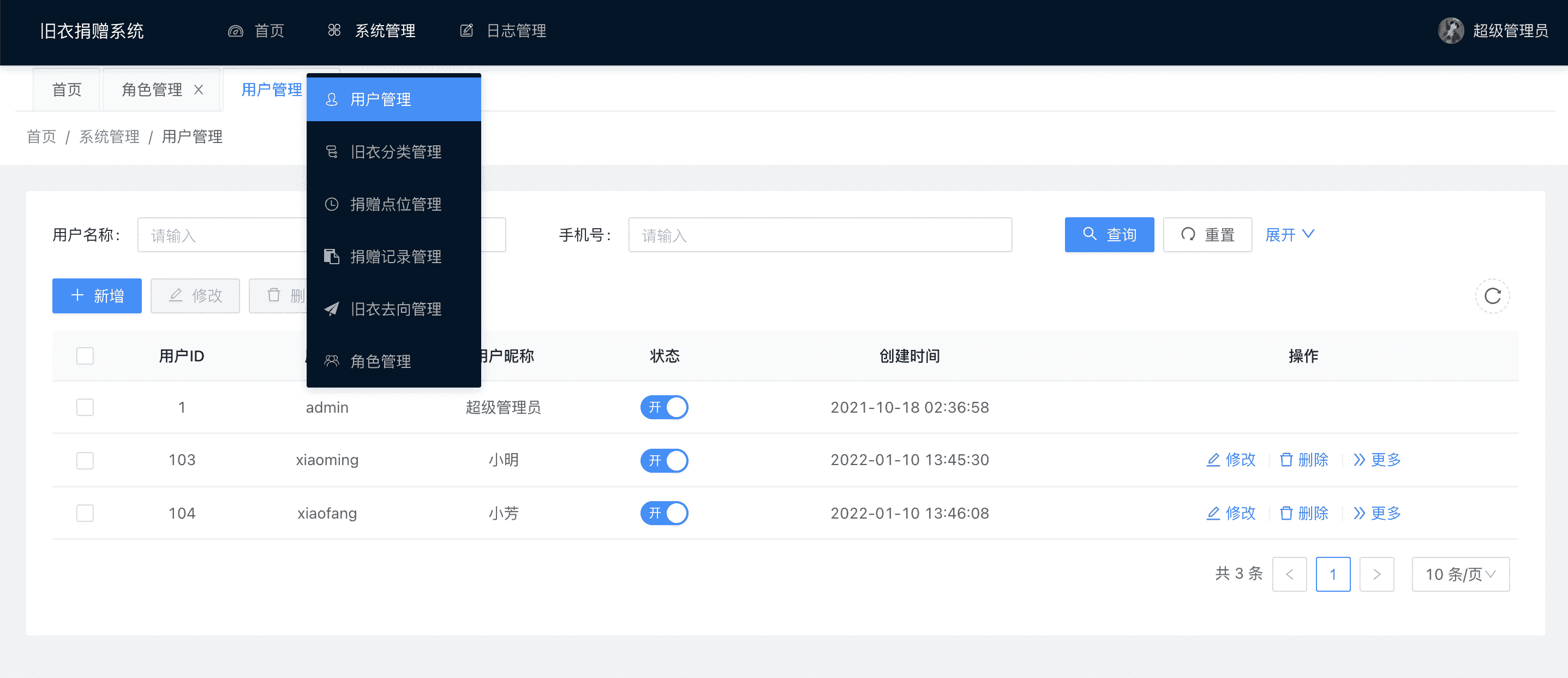Viewport: 1568px width, 678px height.
Task: Turn off the status switch for xiaofang
Action: tap(664, 513)
